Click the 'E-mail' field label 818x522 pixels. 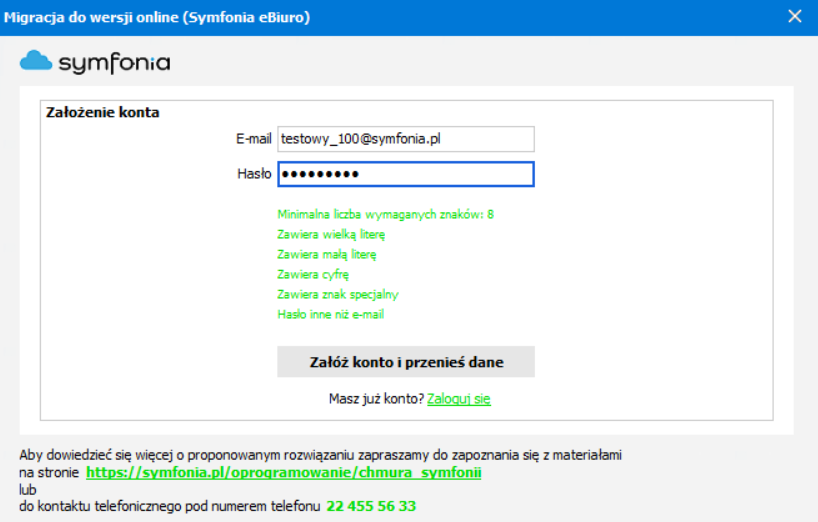[x=254, y=139]
